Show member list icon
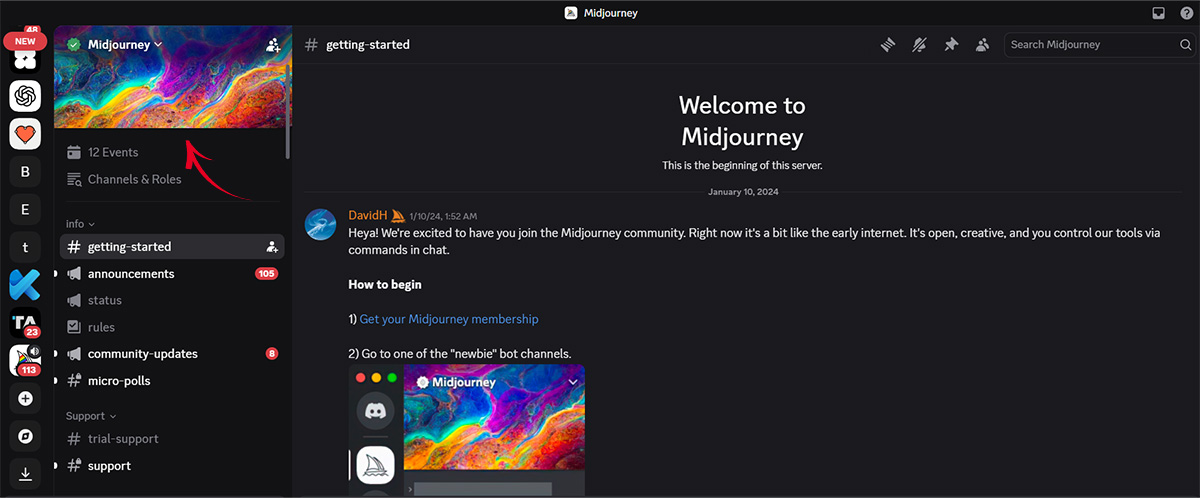Image resolution: width=1200 pixels, height=498 pixels. pyautogui.click(x=982, y=44)
